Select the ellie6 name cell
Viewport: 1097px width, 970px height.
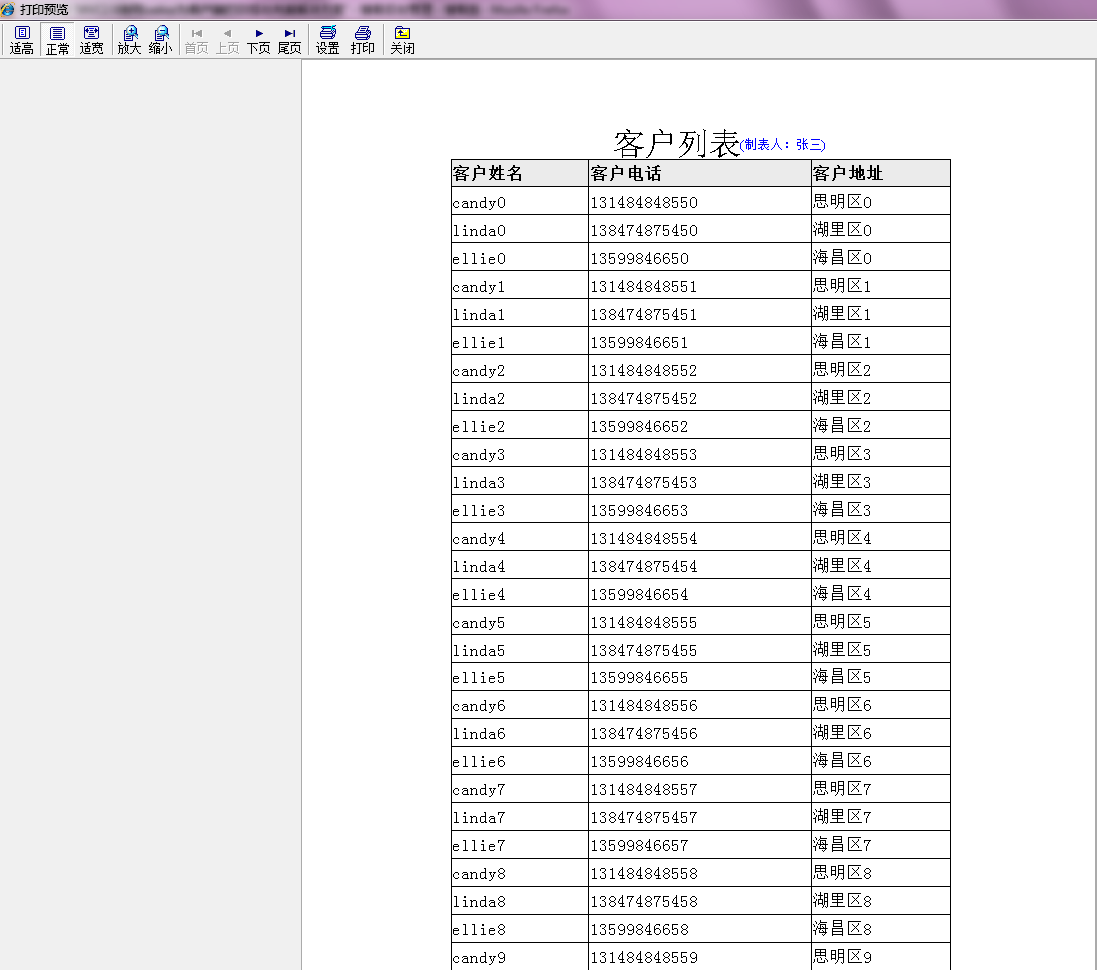[x=519, y=761]
